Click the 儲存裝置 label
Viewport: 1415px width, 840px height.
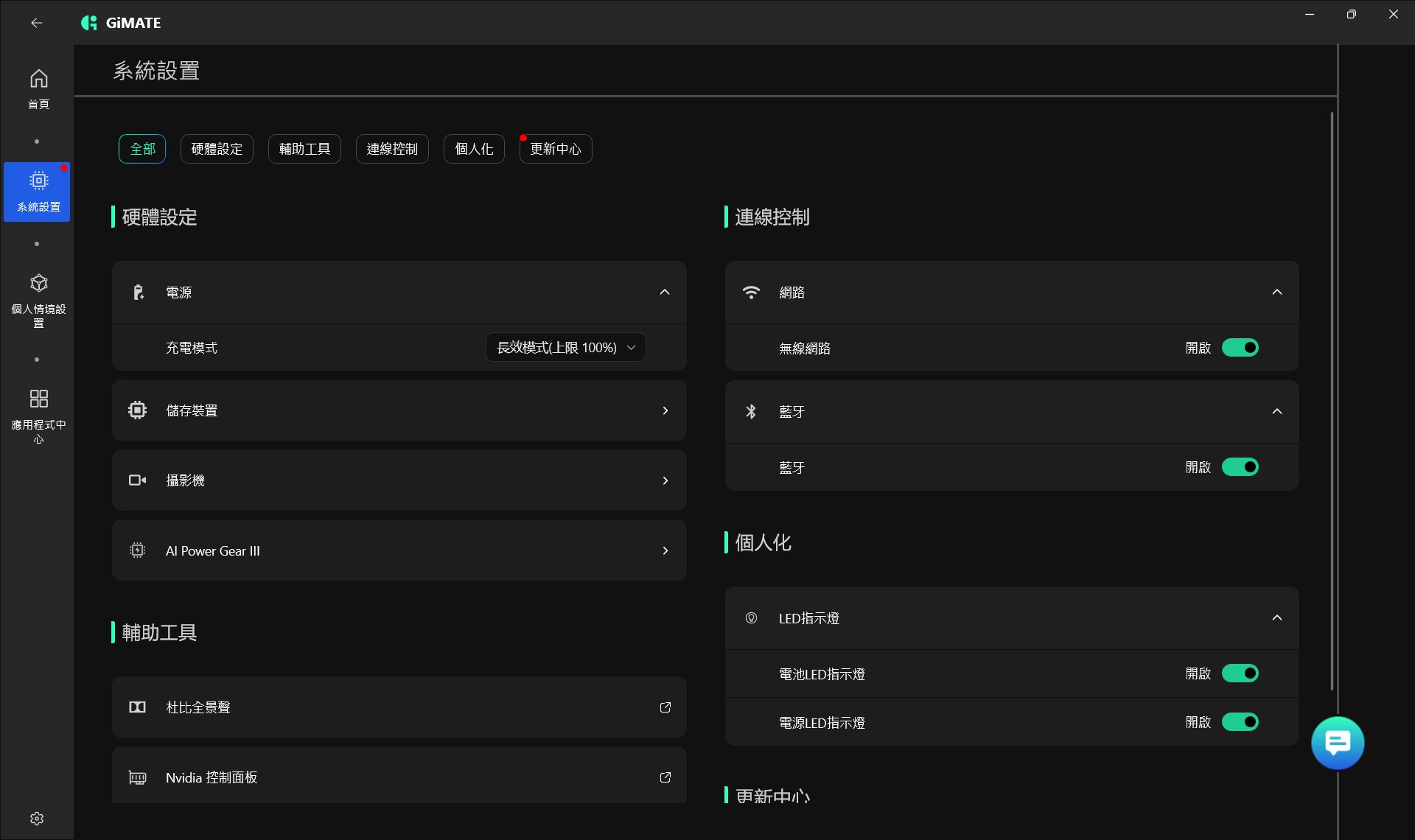tap(192, 410)
